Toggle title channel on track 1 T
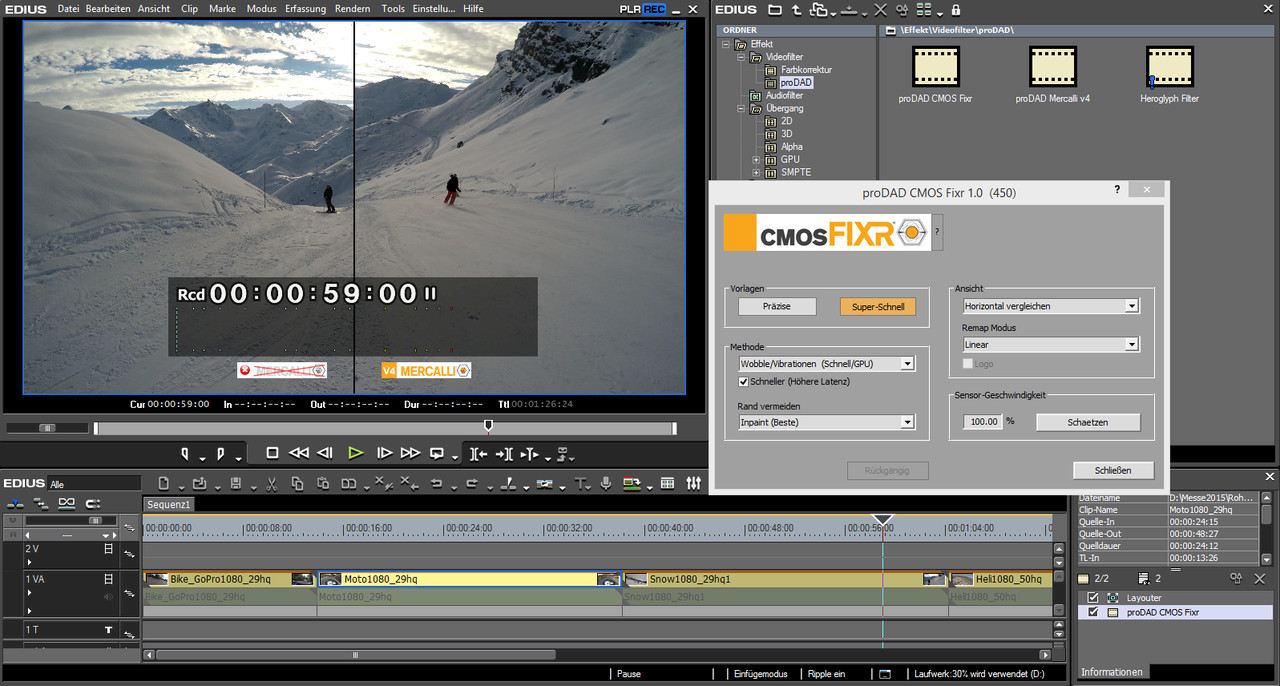Viewport: 1280px width, 686px height. coord(109,630)
